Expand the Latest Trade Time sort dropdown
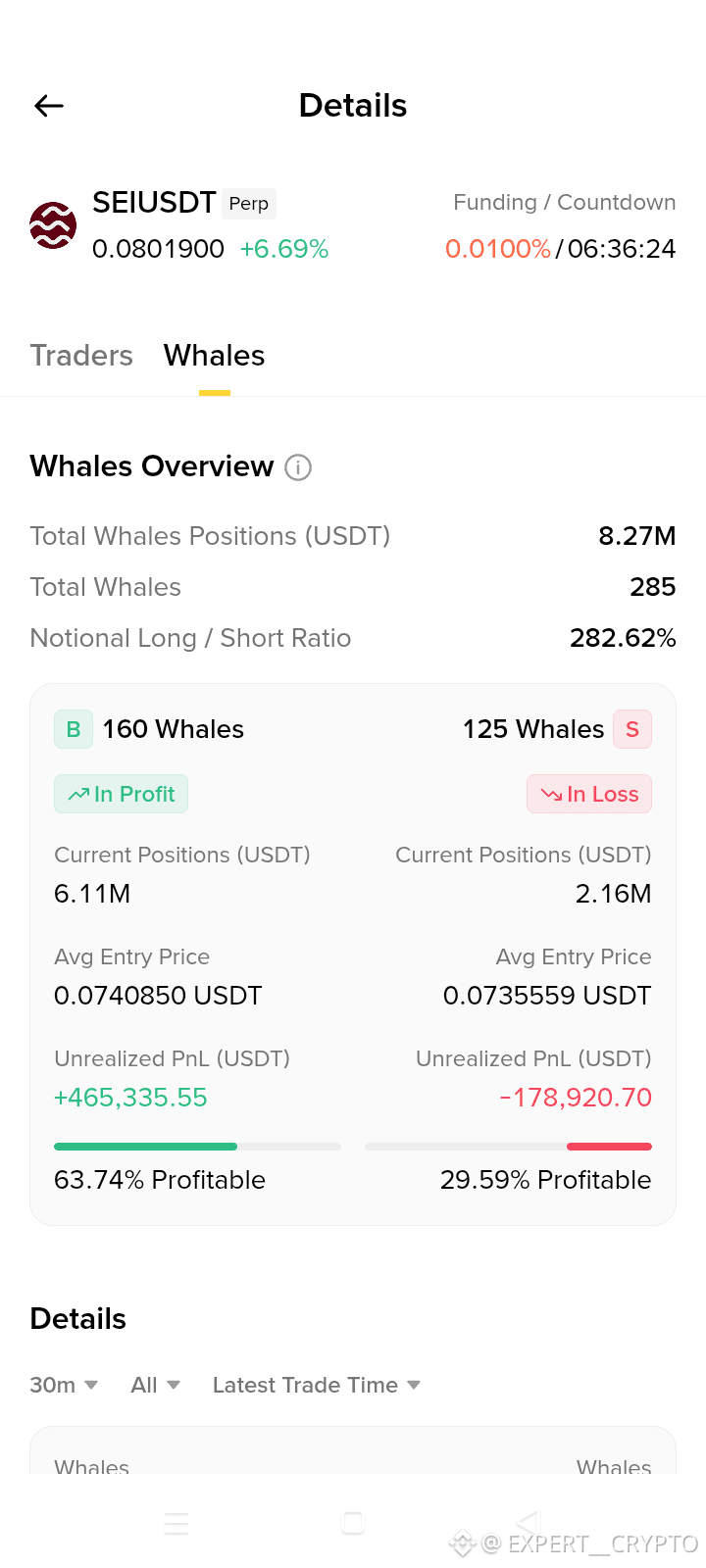Screen dimensions: 706x1568 pos(317,1385)
